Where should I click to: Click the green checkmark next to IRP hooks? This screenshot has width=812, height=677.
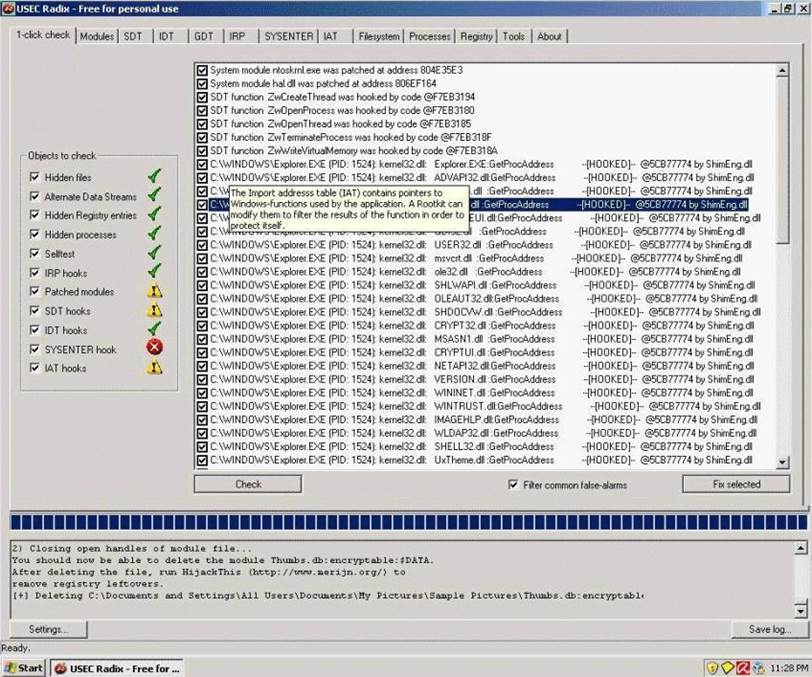pos(154,272)
